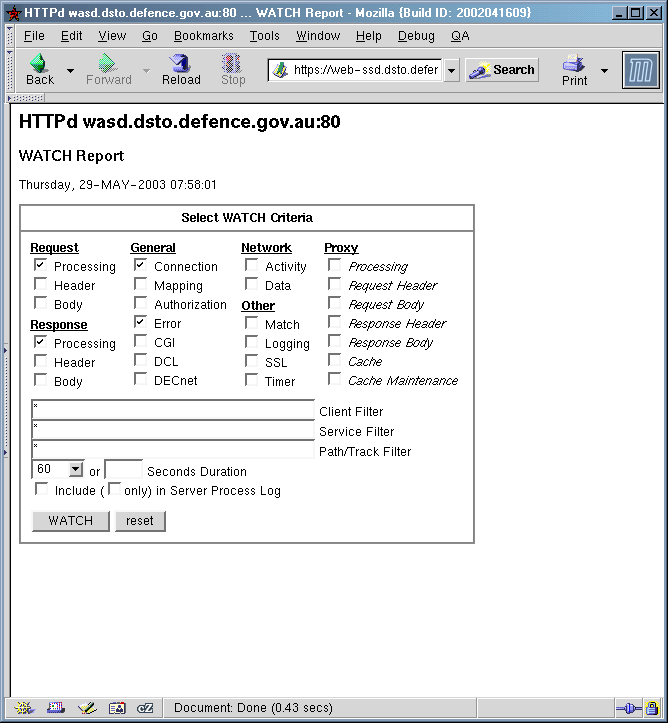The height and width of the screenshot is (723, 668).
Task: Open the Debug menu
Action: pyautogui.click(x=416, y=36)
